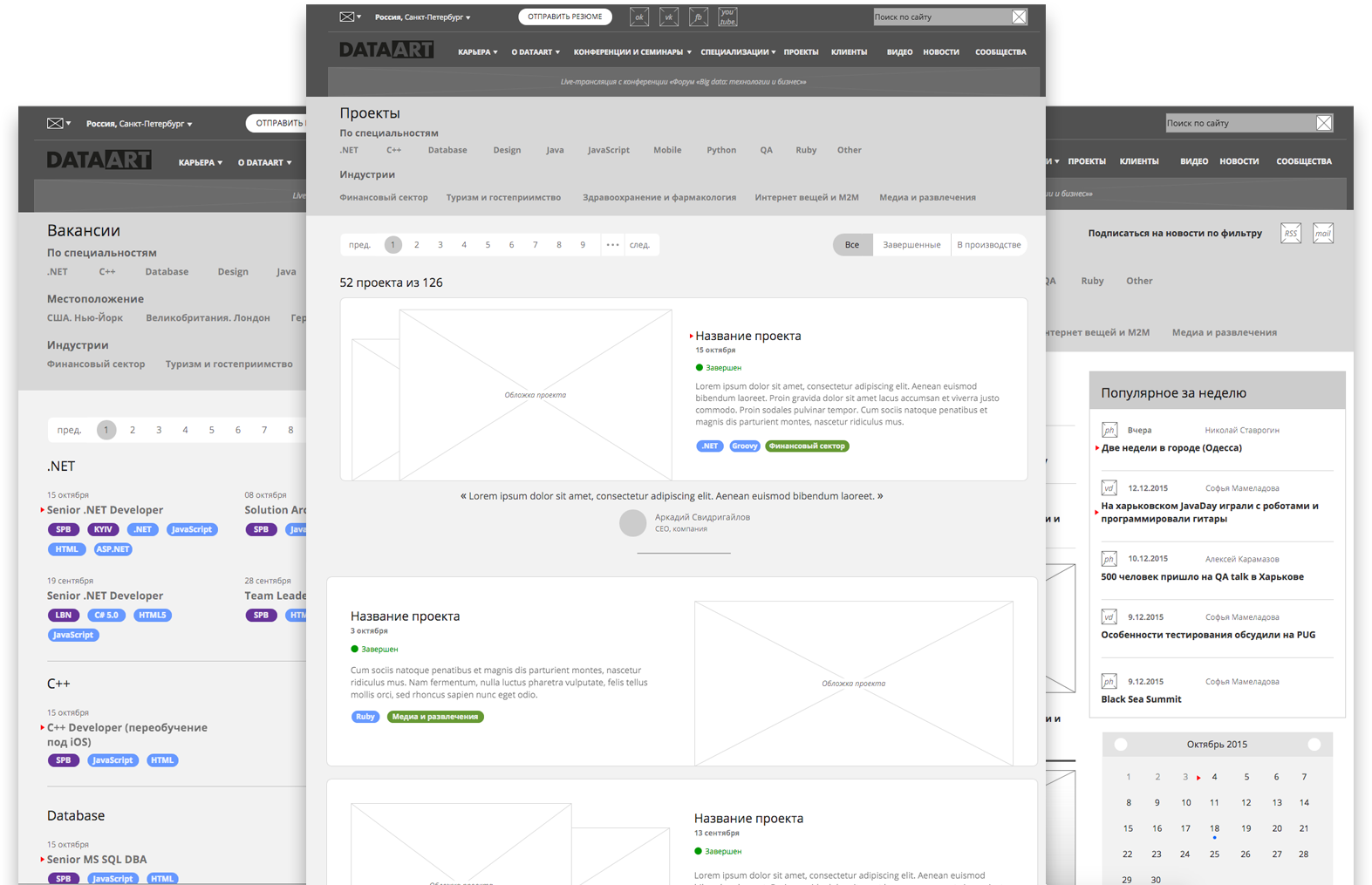Expand the "Конференции и семинары" menu
The image size is (1372, 885).
point(631,52)
